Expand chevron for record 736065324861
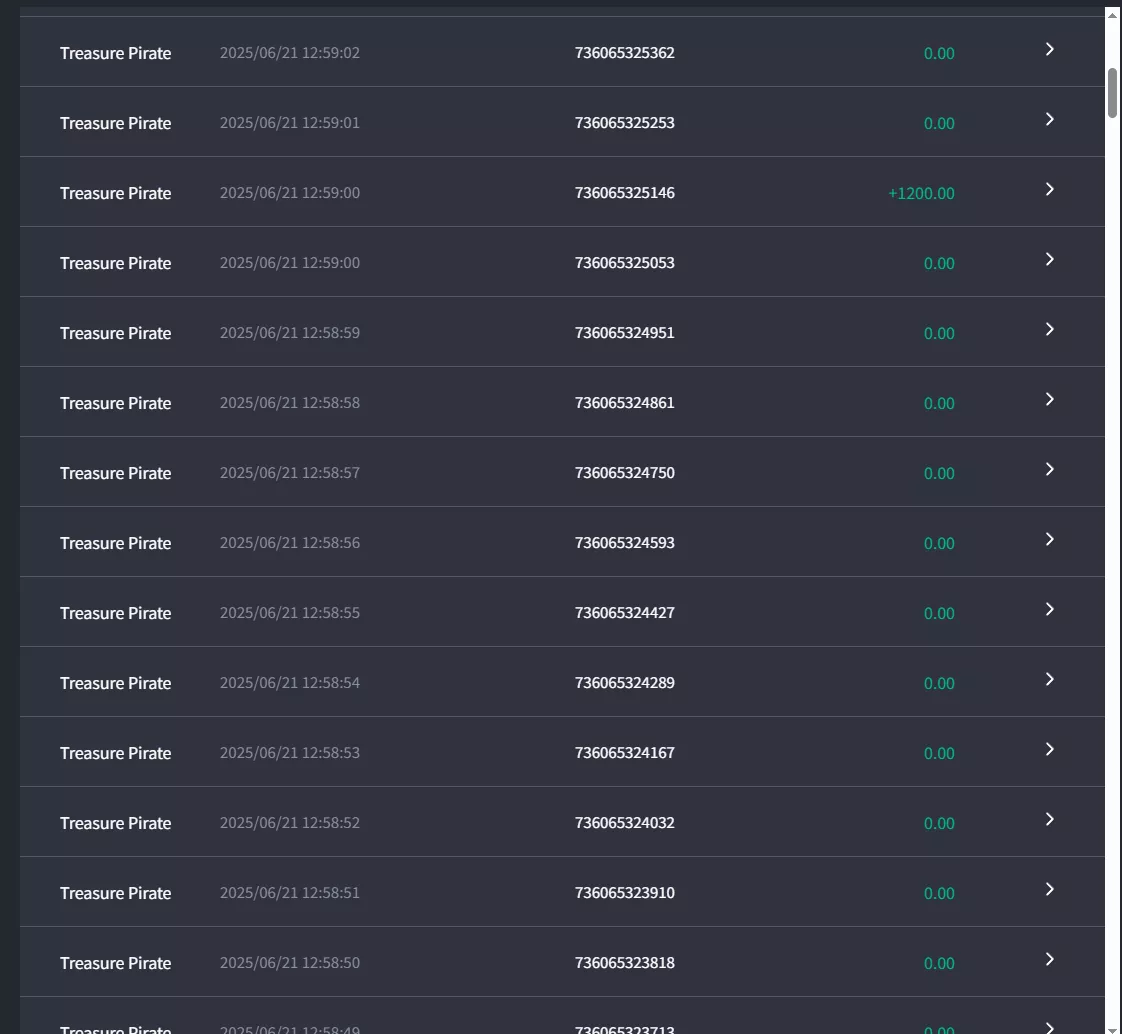 [x=1050, y=399]
